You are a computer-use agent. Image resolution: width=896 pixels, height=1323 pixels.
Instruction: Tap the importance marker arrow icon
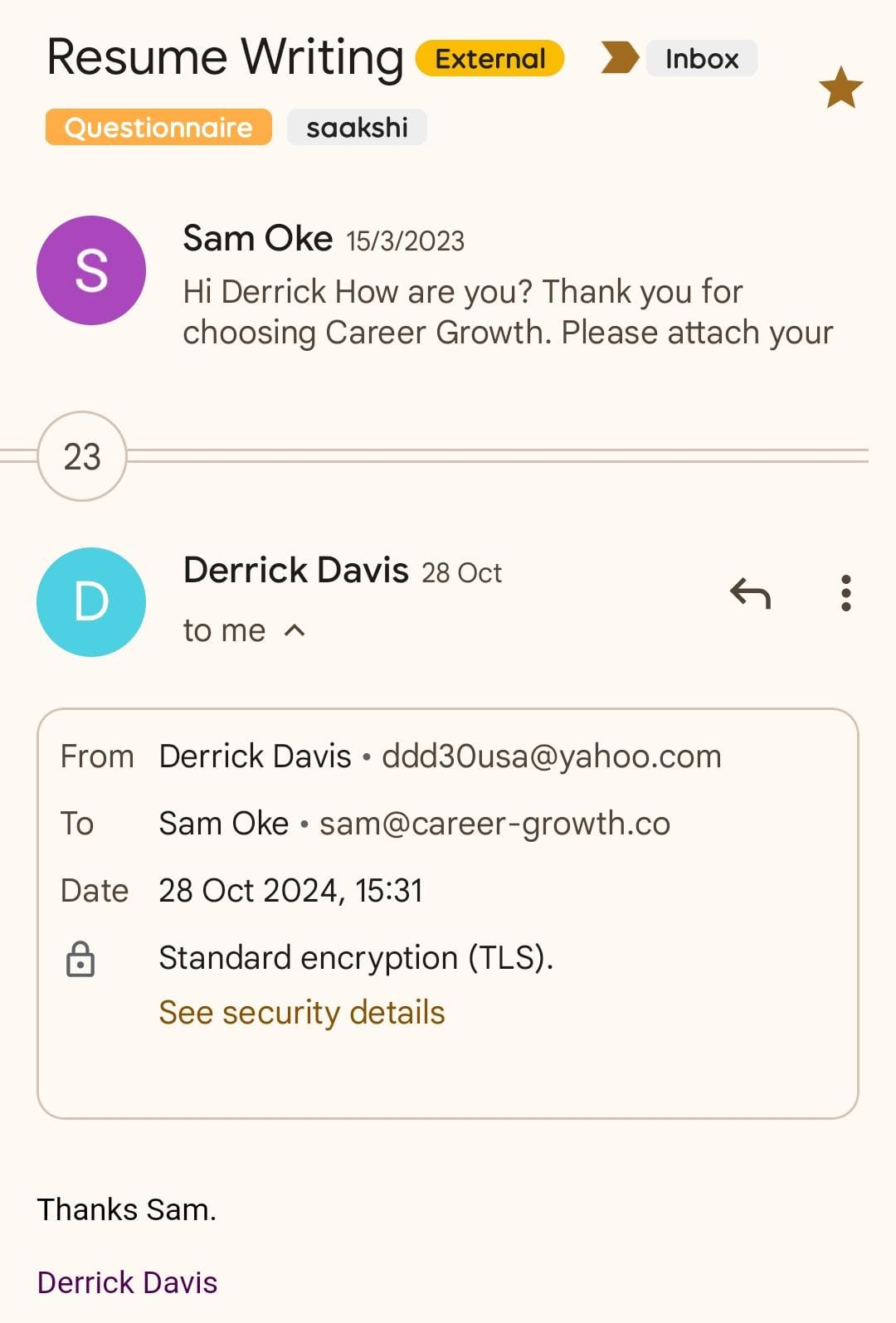coord(619,58)
